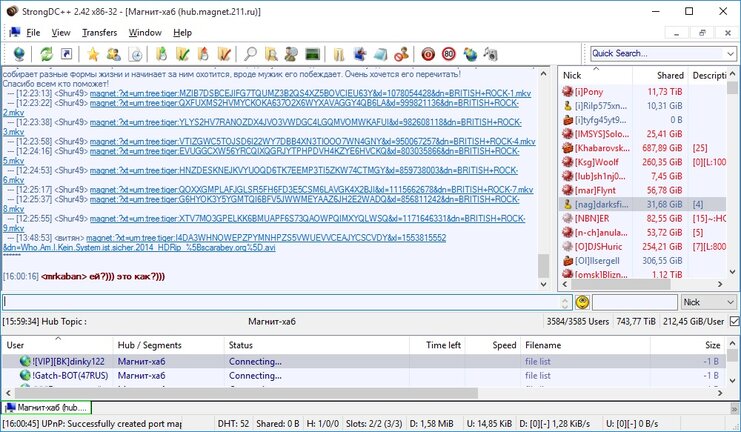The width and height of the screenshot is (741, 432).
Task: Sort user list by Shared column
Action: (x=670, y=75)
